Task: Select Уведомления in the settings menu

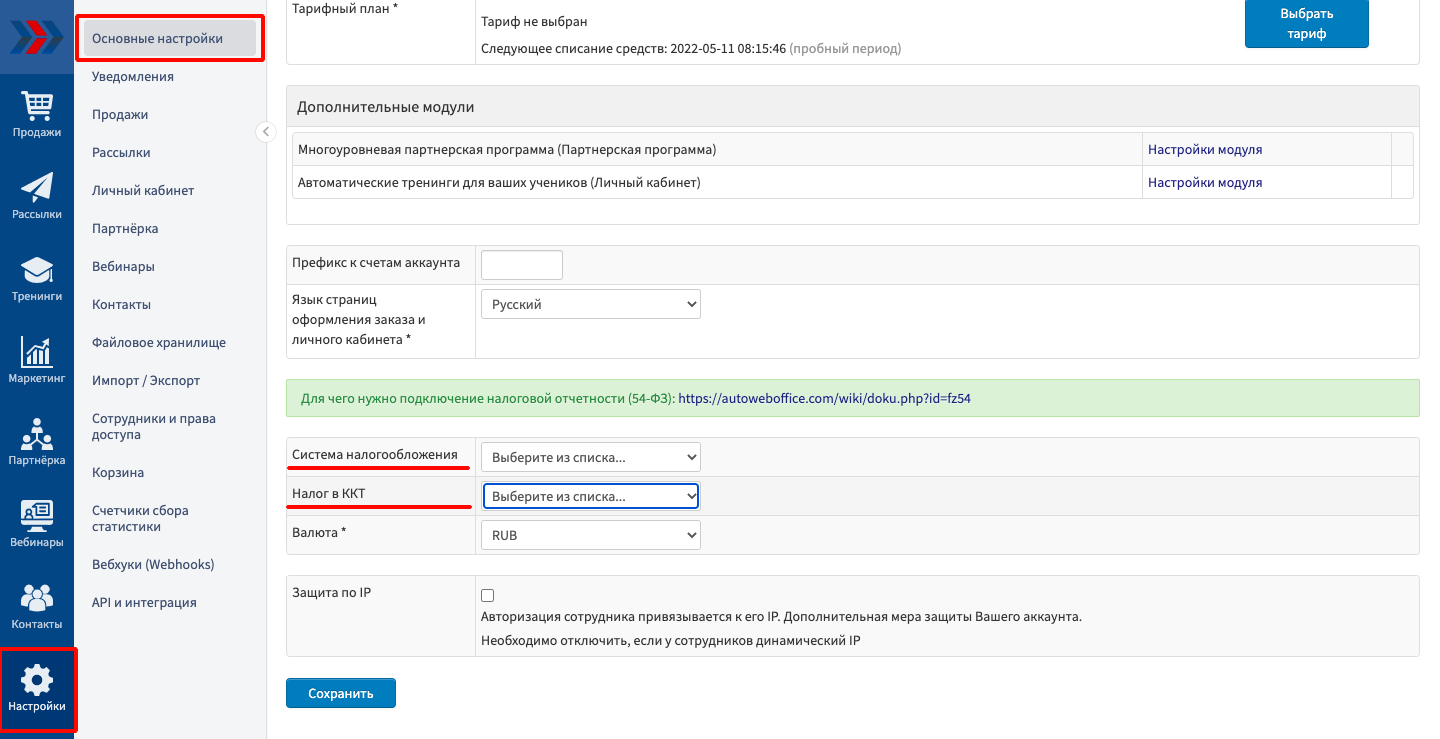Action: point(133,76)
